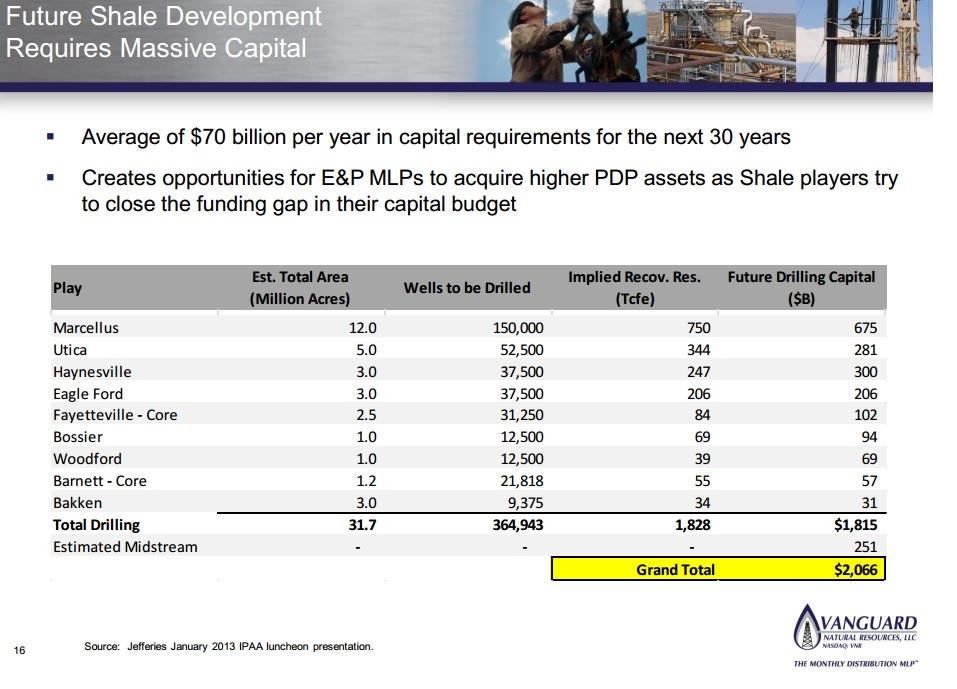Click slide page number 16
This screenshot has height=689, width=957.
19,651
